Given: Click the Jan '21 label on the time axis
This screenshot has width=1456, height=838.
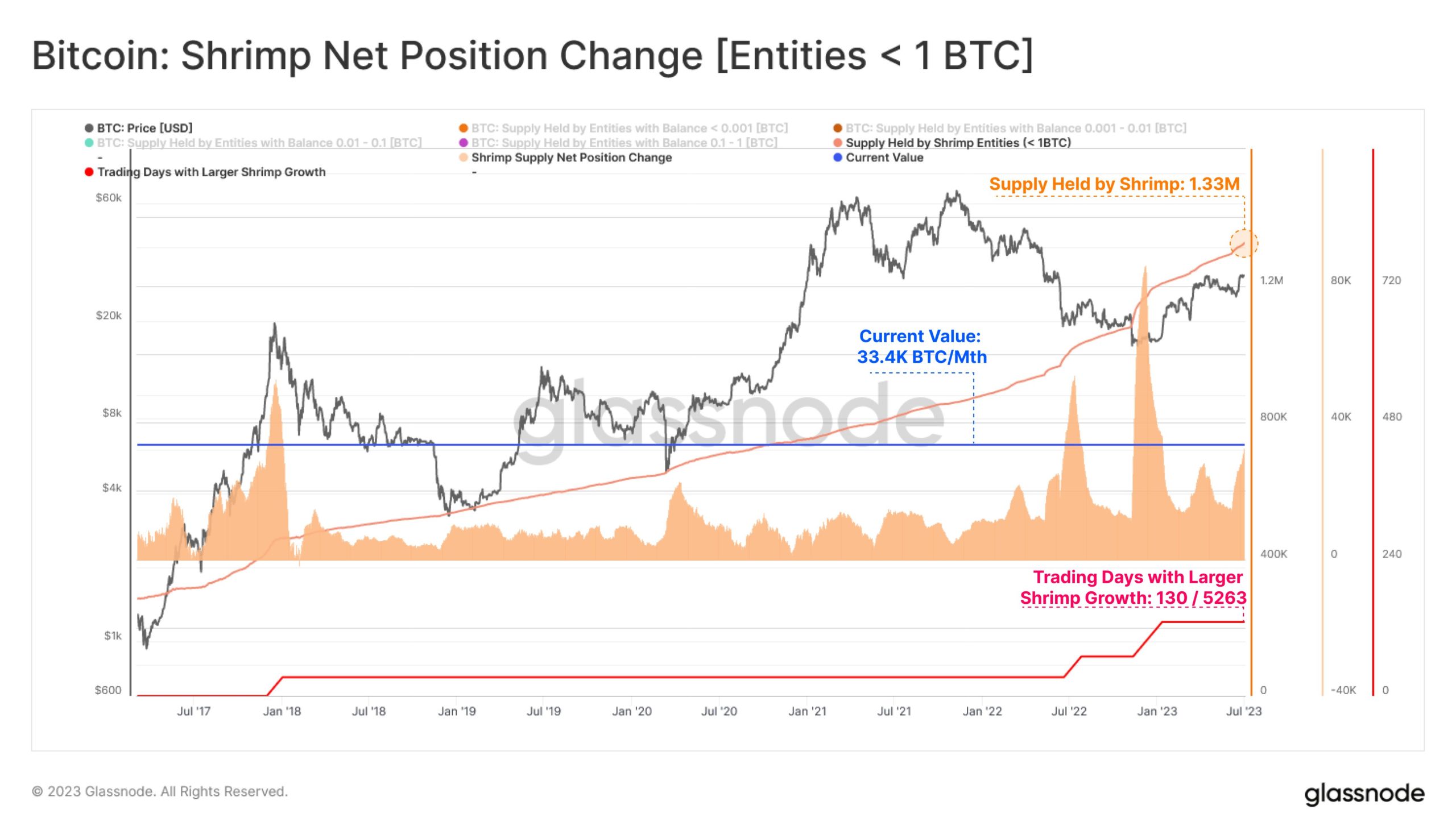Looking at the screenshot, I should tap(806, 711).
